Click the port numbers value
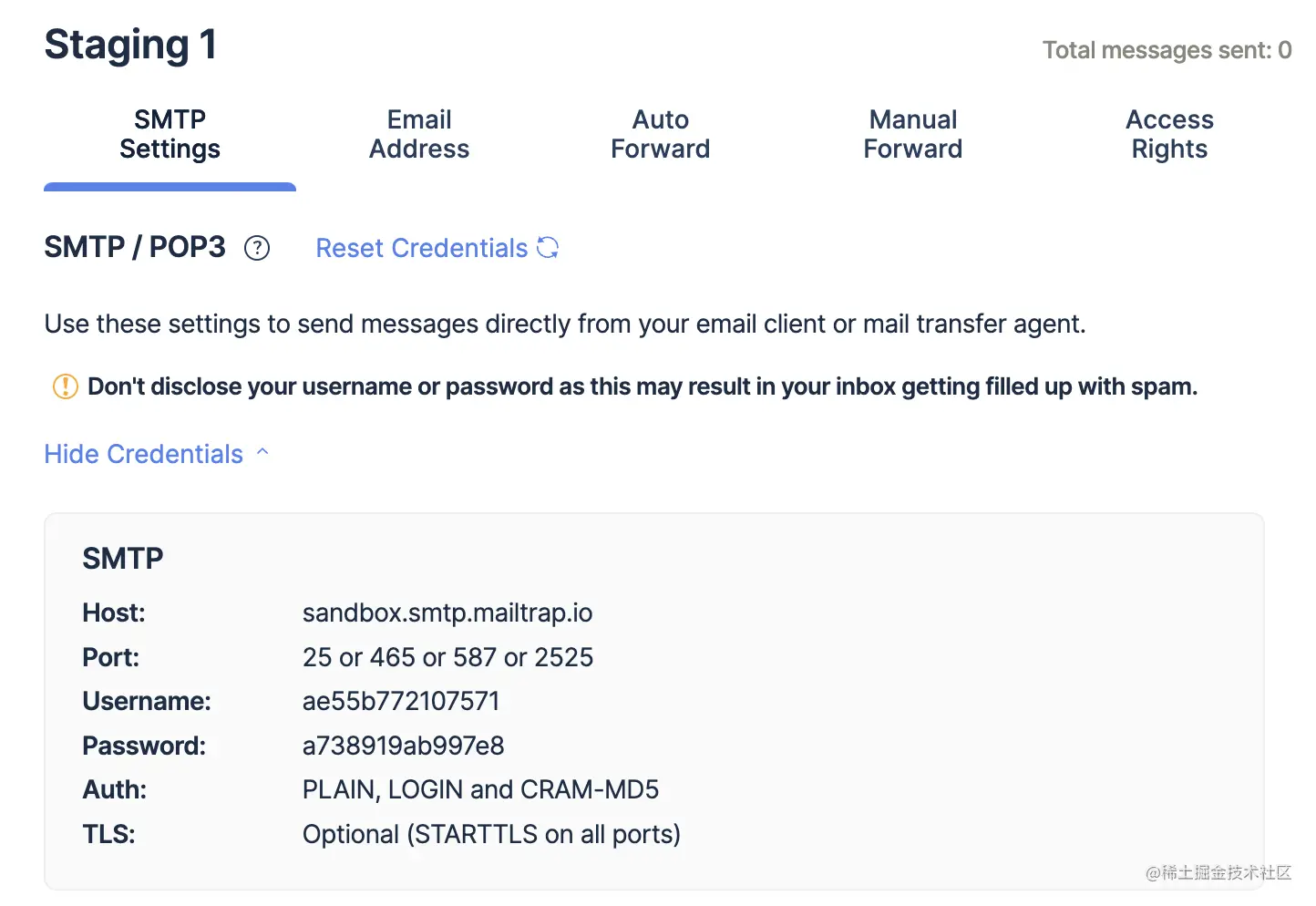Image resolution: width=1316 pixels, height=906 pixels. pos(447,657)
